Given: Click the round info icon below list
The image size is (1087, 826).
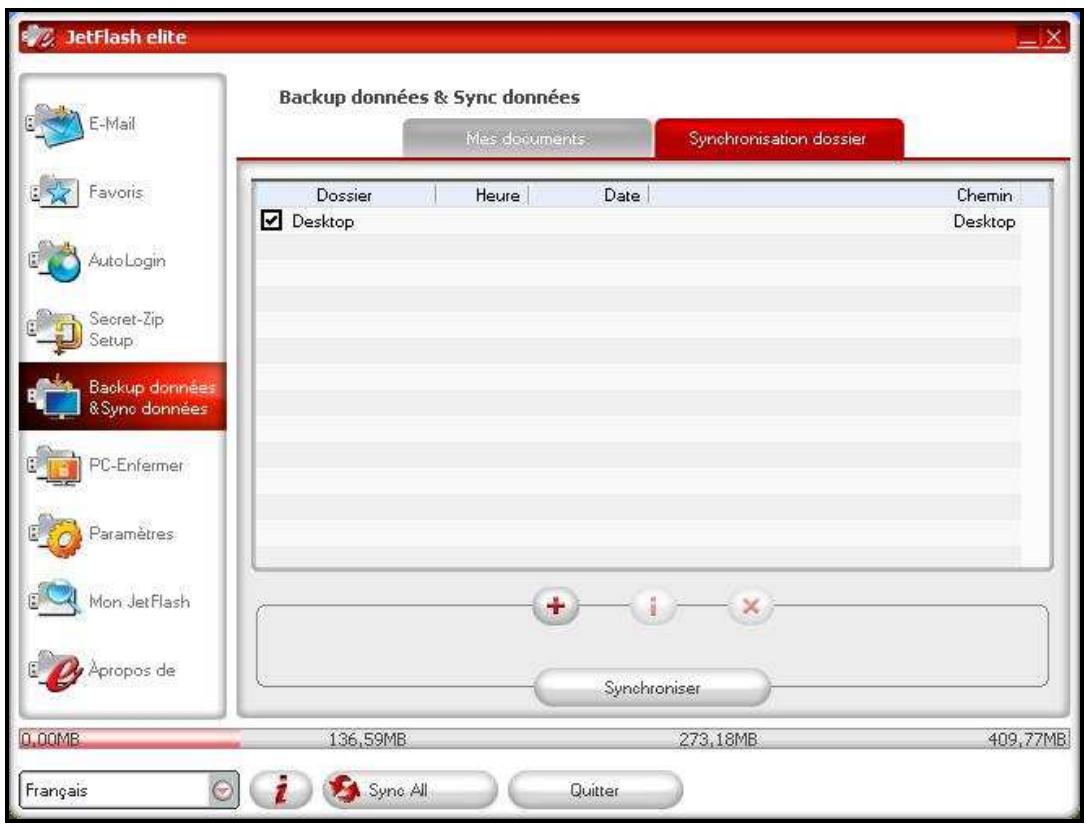Looking at the screenshot, I should [x=652, y=606].
